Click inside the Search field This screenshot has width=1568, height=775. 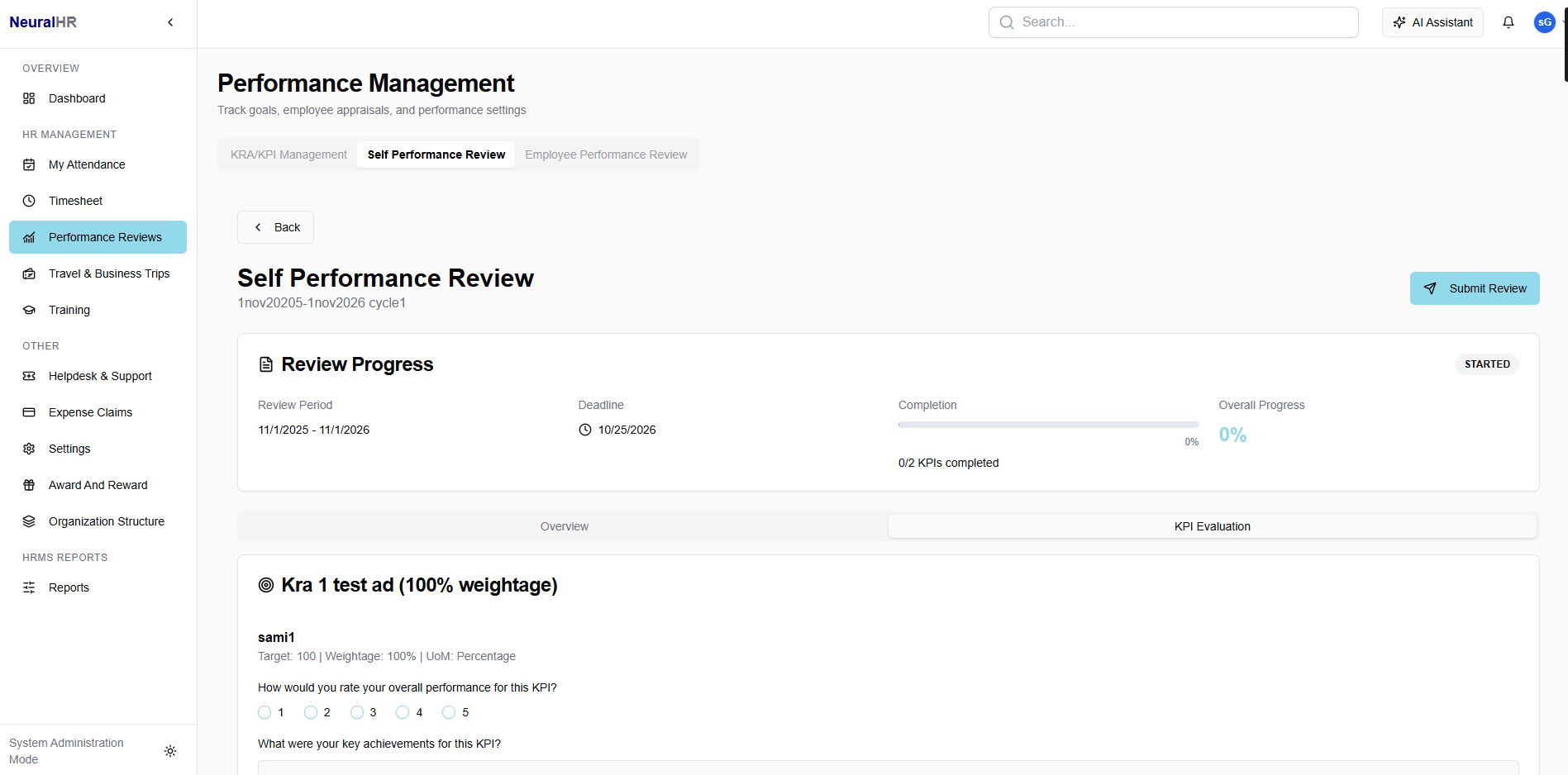1172,21
